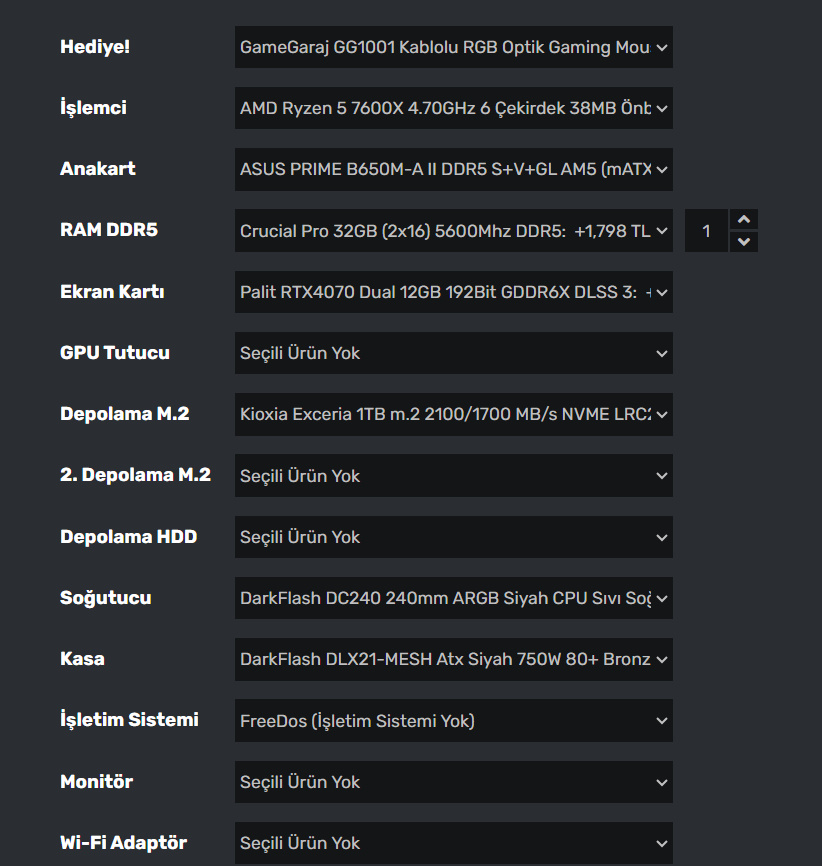Image resolution: width=822 pixels, height=866 pixels.
Task: Click the RAM quantity number field
Action: tap(707, 231)
